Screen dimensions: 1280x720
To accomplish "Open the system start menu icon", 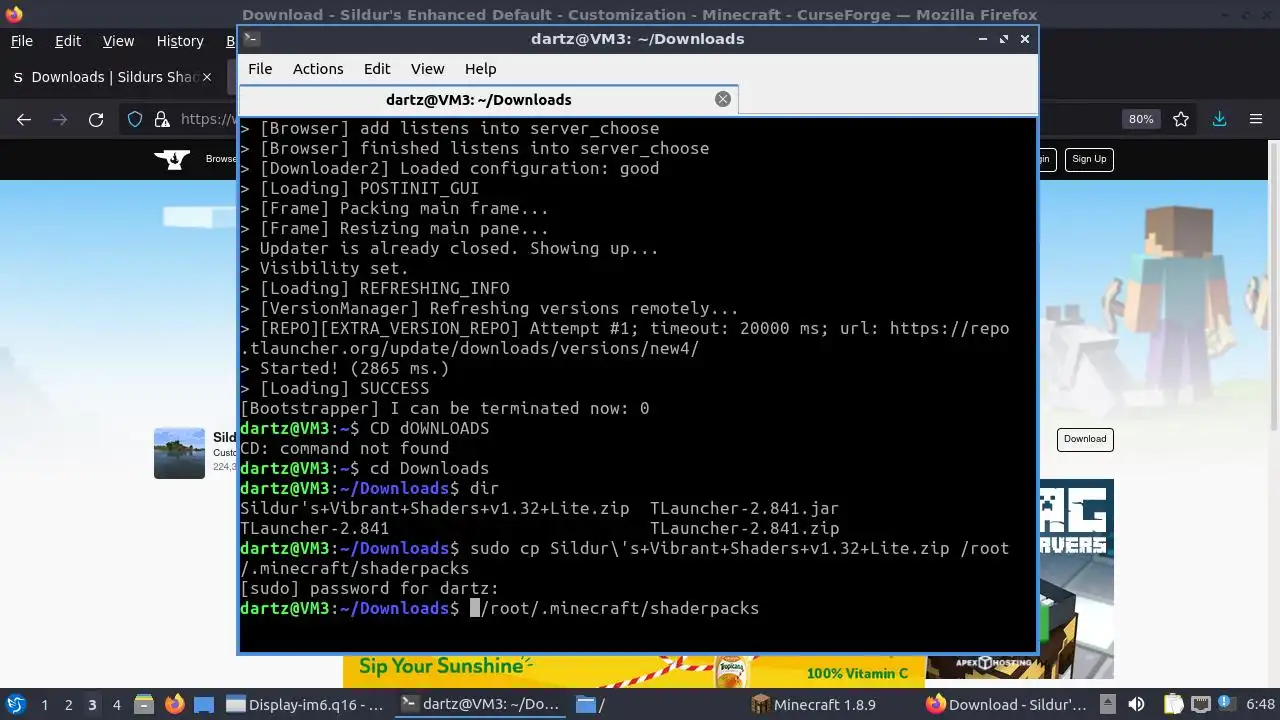I will [x=15, y=704].
